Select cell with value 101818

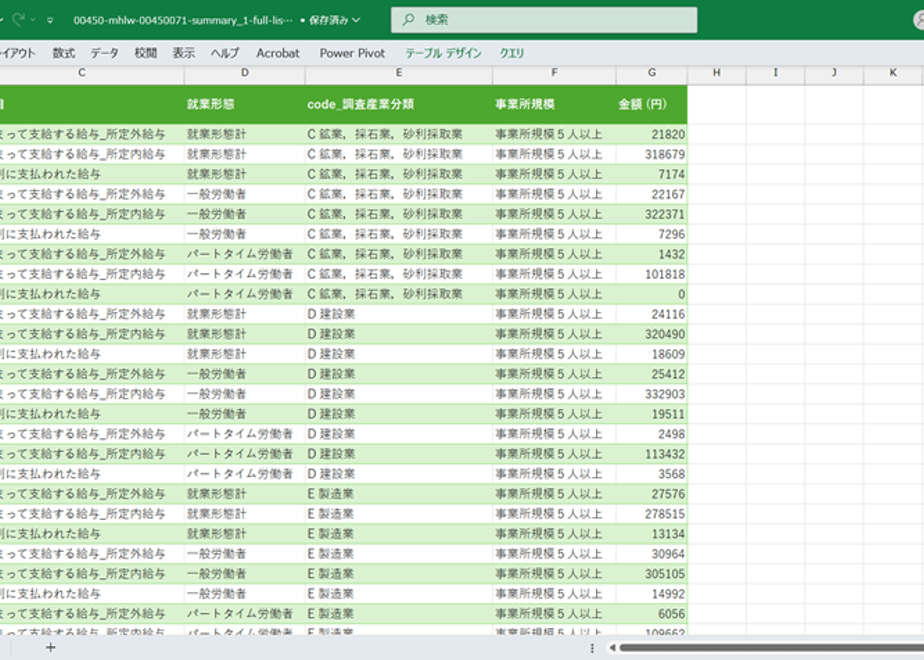pyautogui.click(x=652, y=275)
